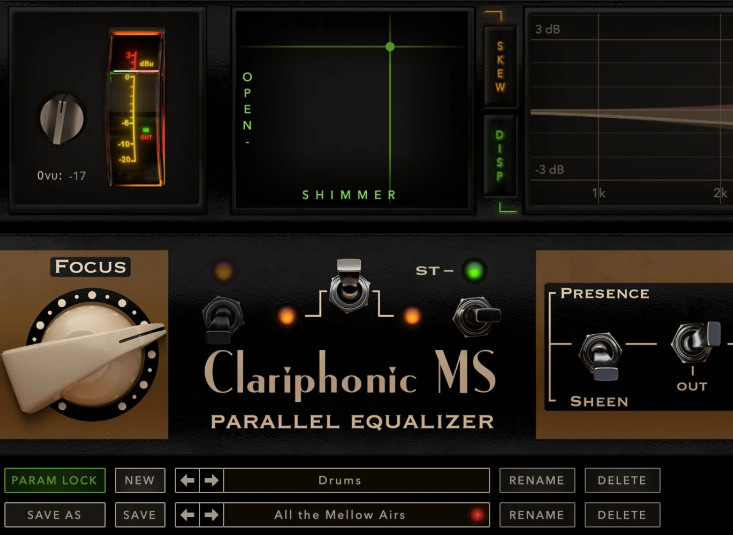Click the green XY pad handle dot

(x=390, y=47)
